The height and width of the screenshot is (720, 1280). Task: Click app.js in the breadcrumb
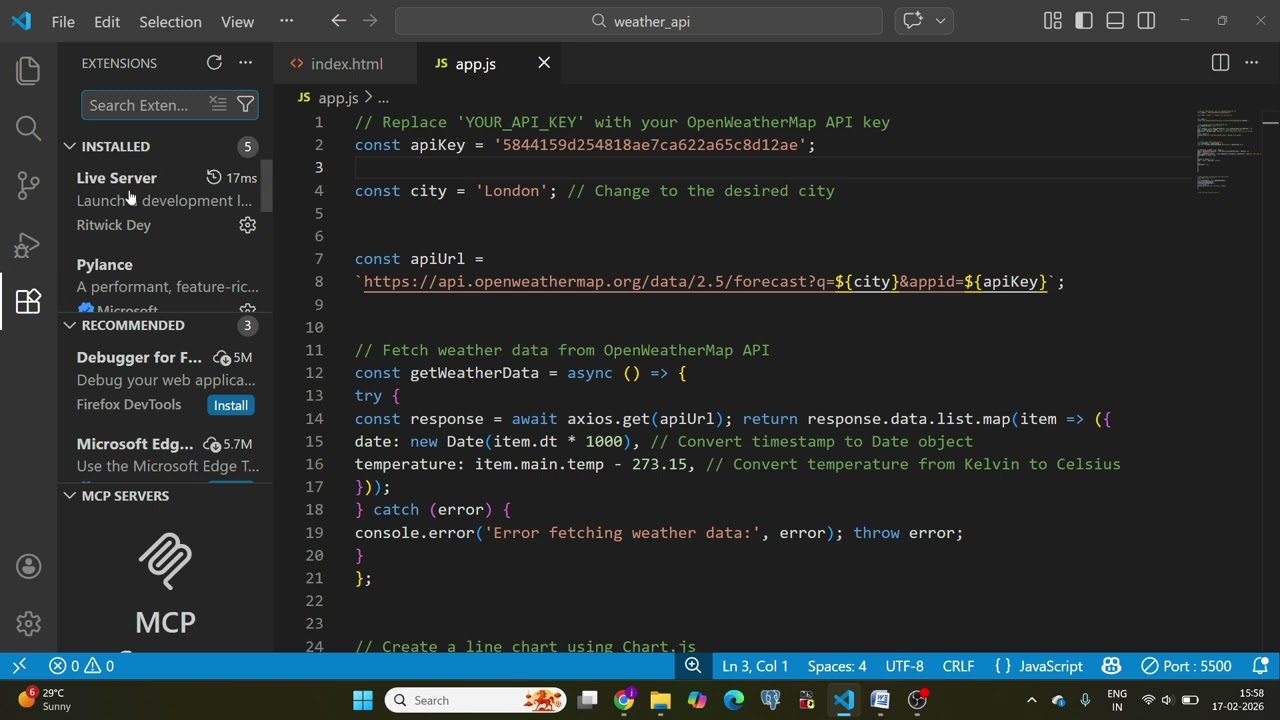pos(338,98)
